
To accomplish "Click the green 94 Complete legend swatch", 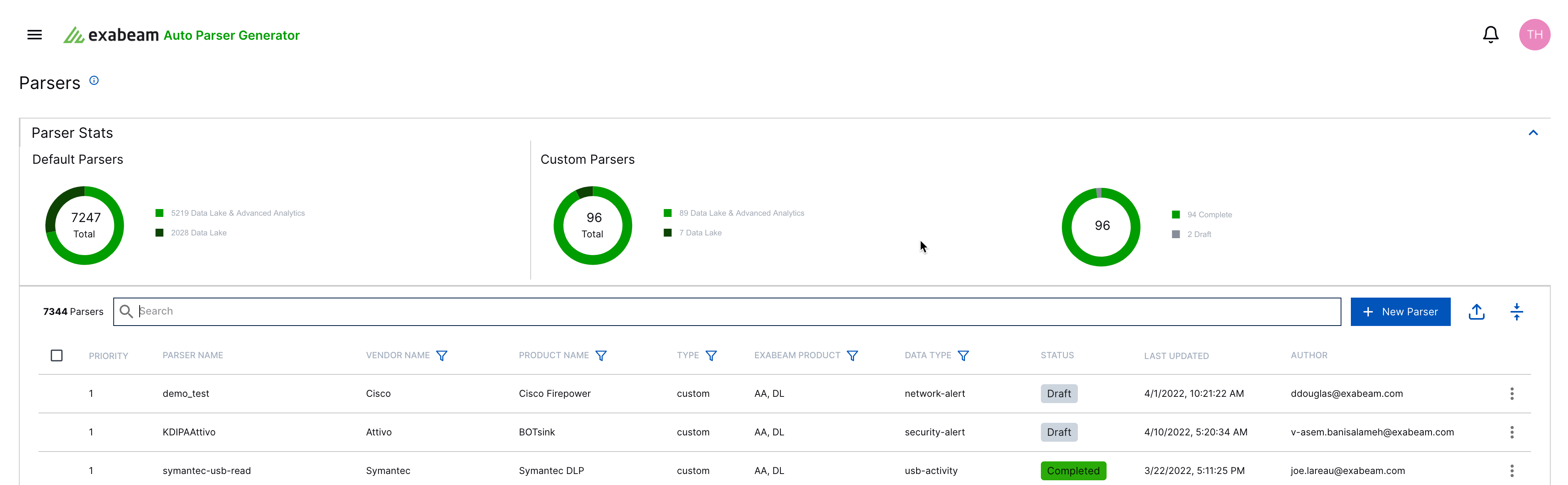I will (1175, 215).
